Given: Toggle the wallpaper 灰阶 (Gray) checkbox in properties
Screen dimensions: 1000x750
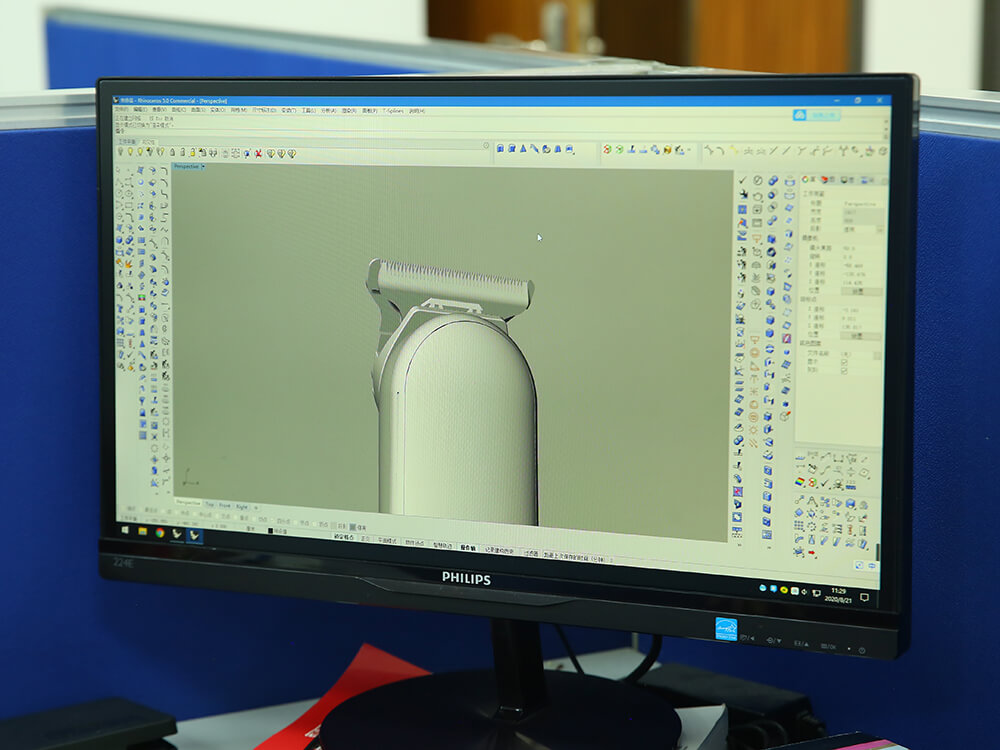Looking at the screenshot, I should [x=844, y=370].
